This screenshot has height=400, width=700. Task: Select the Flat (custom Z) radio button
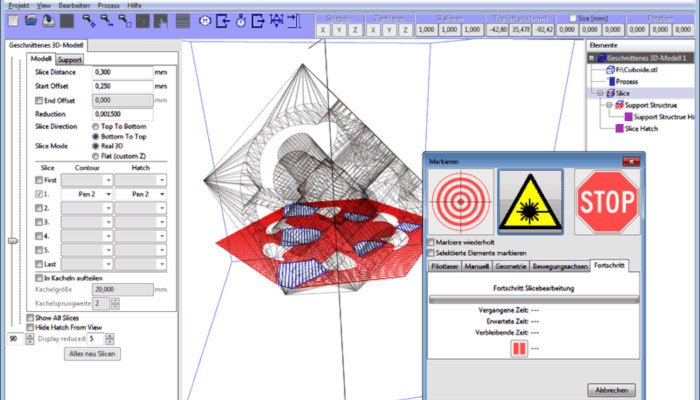pos(96,156)
